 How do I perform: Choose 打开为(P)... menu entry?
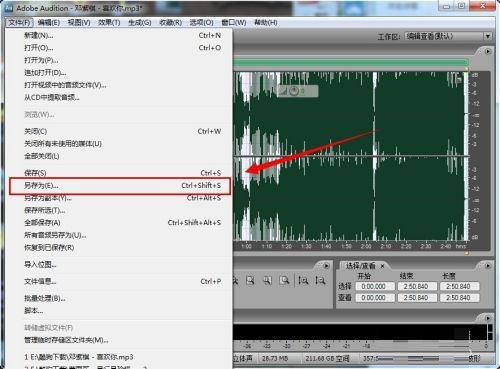tap(120, 60)
